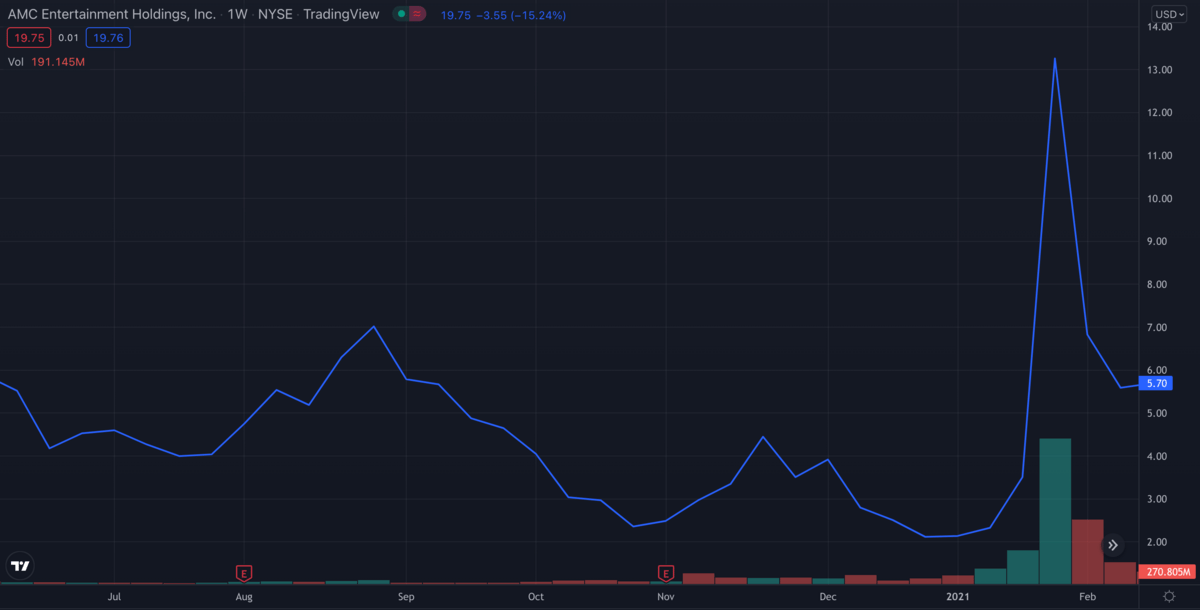The image size is (1200, 610).
Task: Open the August earnings E marker
Action: pos(243,573)
